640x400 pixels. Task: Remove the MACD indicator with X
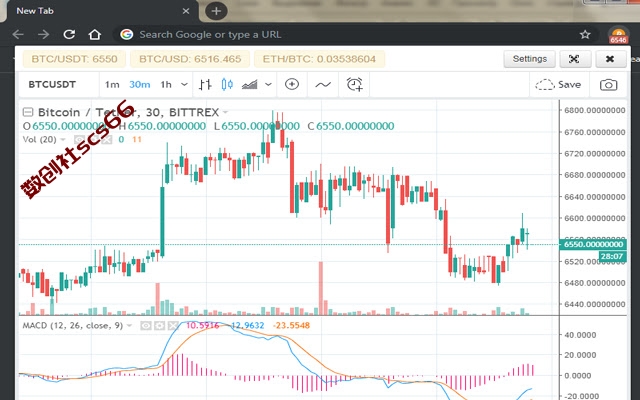point(173,326)
